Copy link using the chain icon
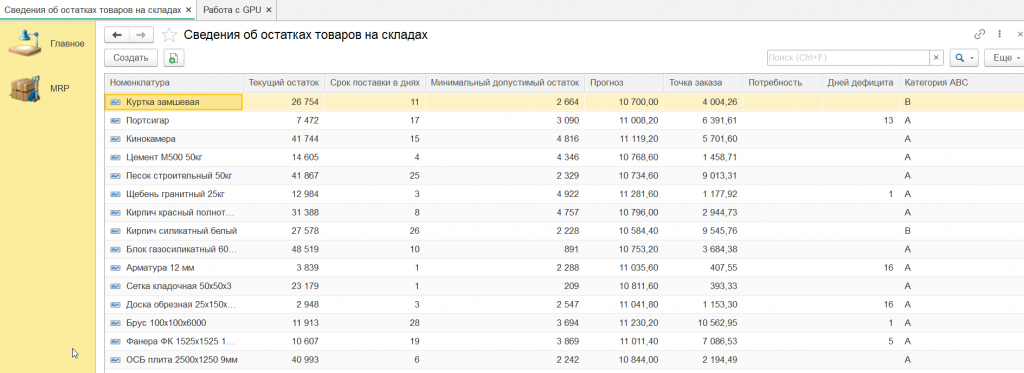Screen dimensions: 1024x373 coord(979,35)
